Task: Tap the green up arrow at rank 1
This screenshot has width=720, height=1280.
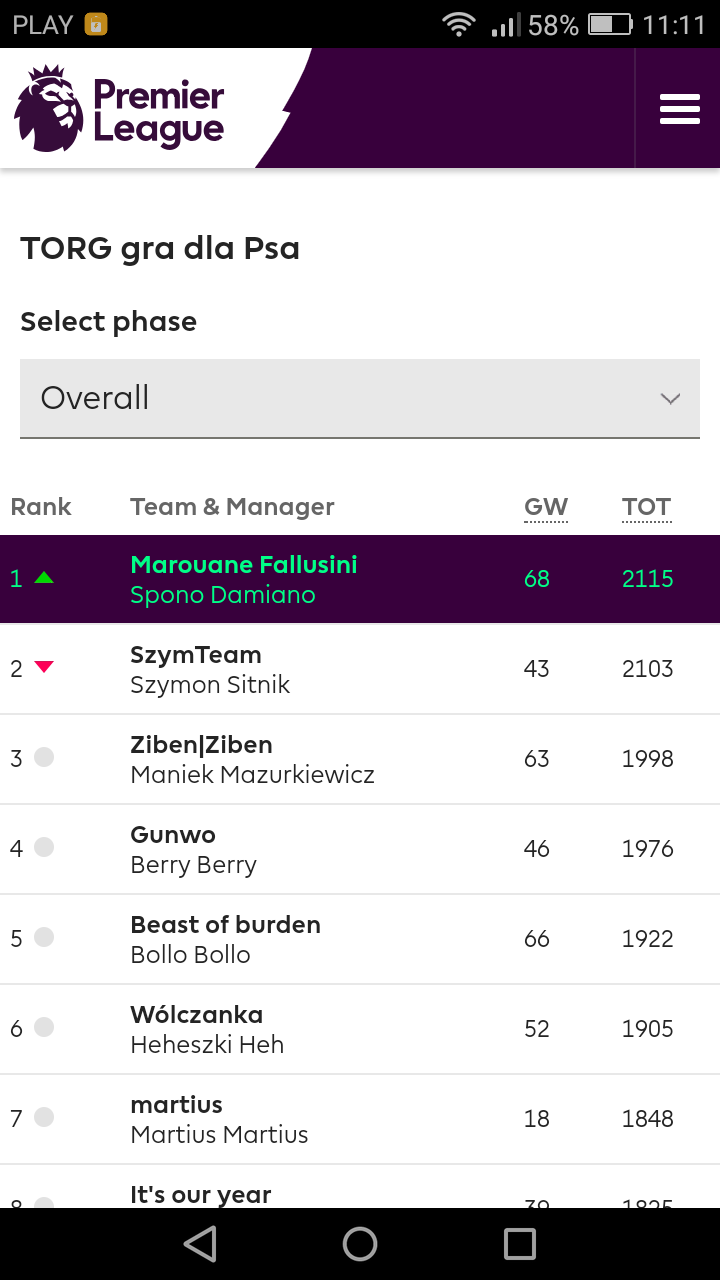Action: click(x=44, y=577)
